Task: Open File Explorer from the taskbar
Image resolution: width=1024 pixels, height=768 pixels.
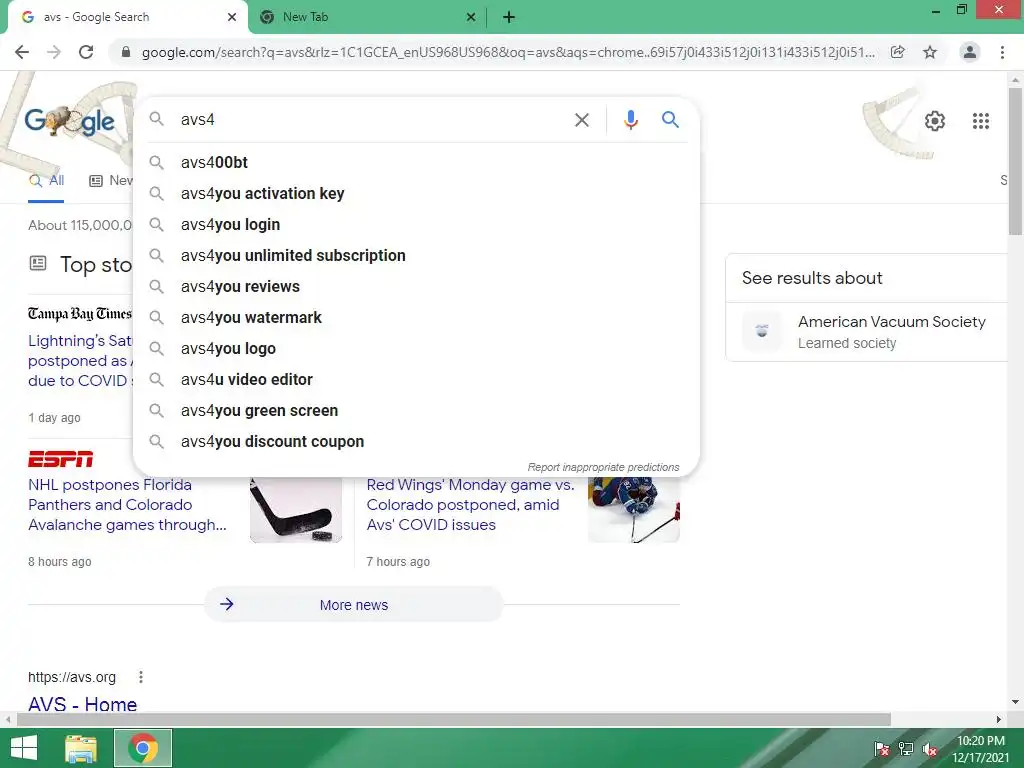Action: (81, 748)
